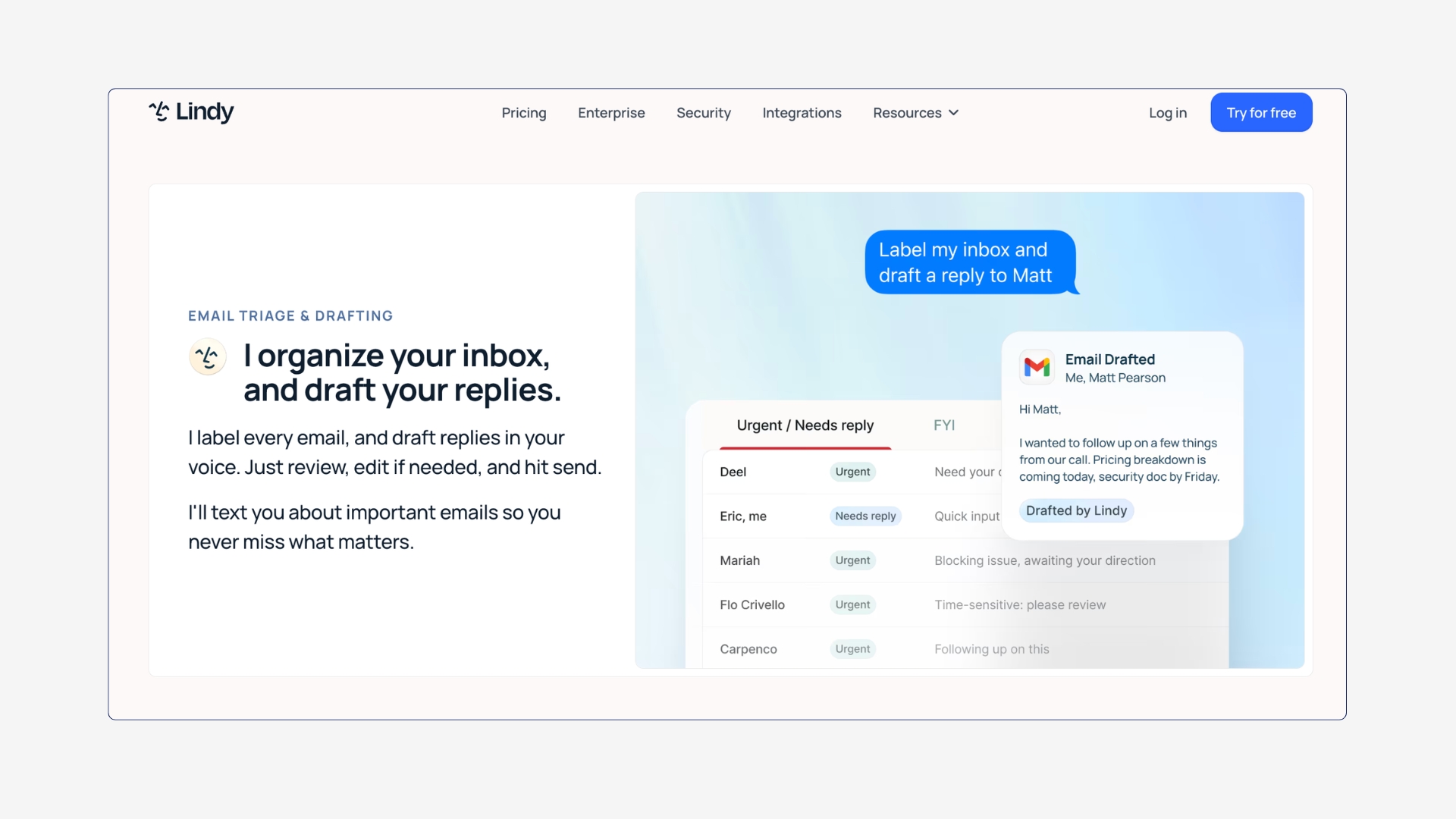Click the Log in link
Viewport: 1456px width, 819px height.
pyautogui.click(x=1168, y=112)
